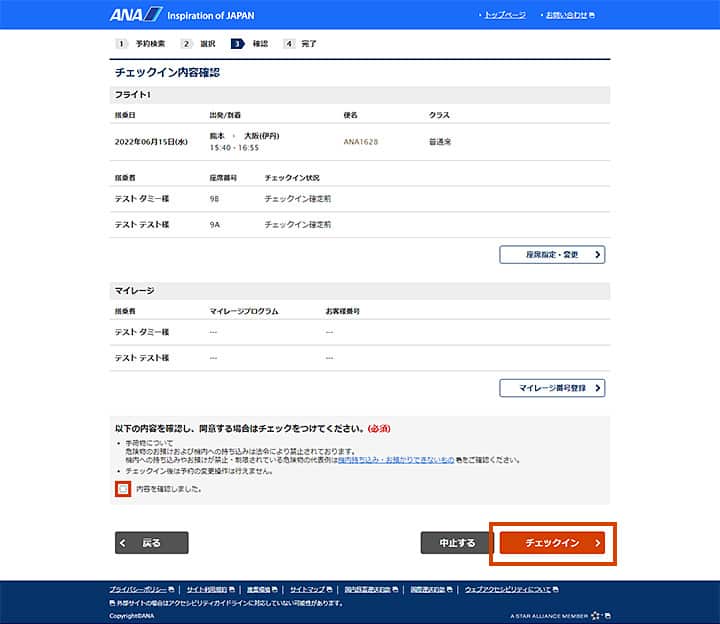The image size is (720, 624).
Task: Go back with the 戻る button
Action: [151, 543]
